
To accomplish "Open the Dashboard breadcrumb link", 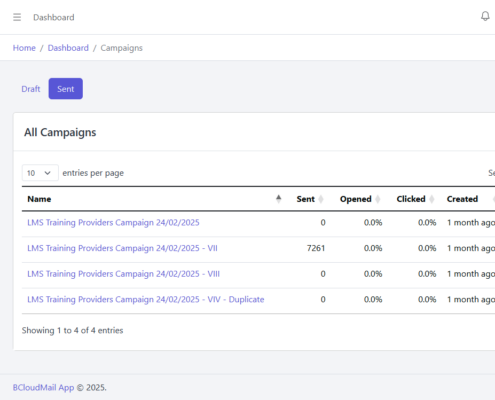I will tap(68, 48).
